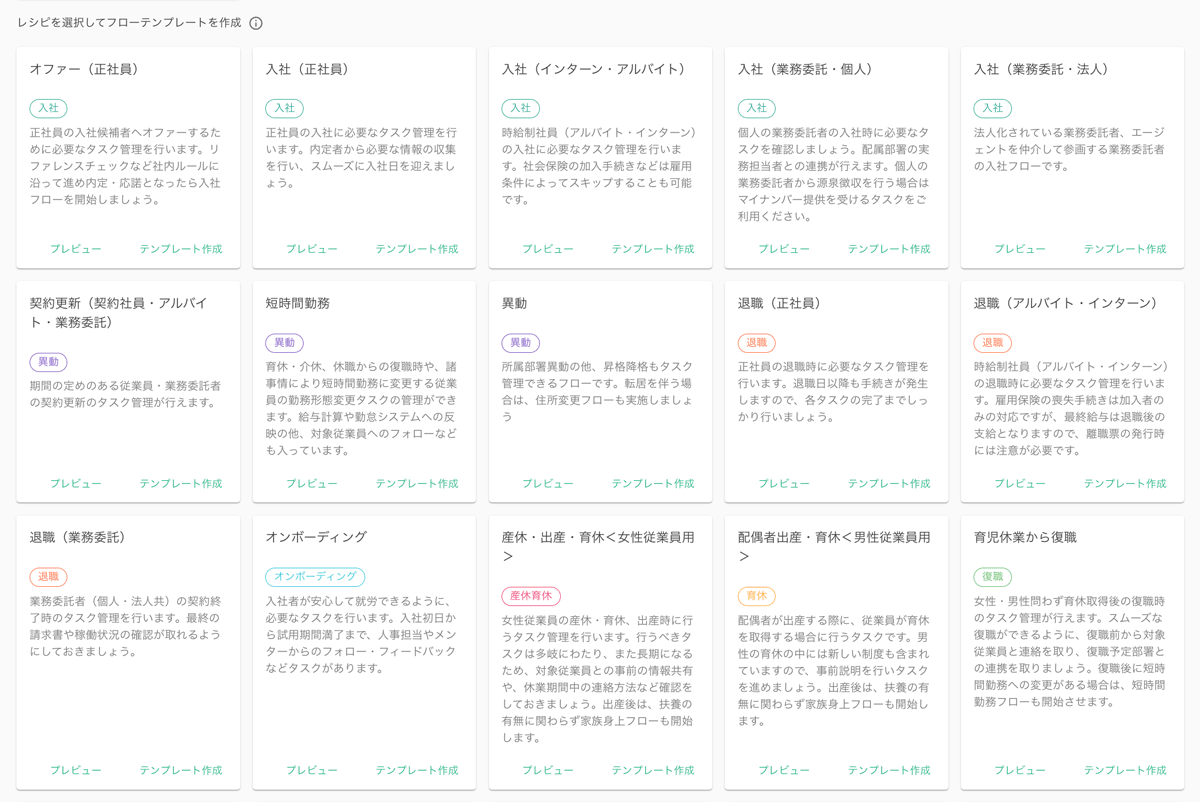The height and width of the screenshot is (802, 1200).
Task: Create template for オンボーディング
Action: [x=417, y=771]
